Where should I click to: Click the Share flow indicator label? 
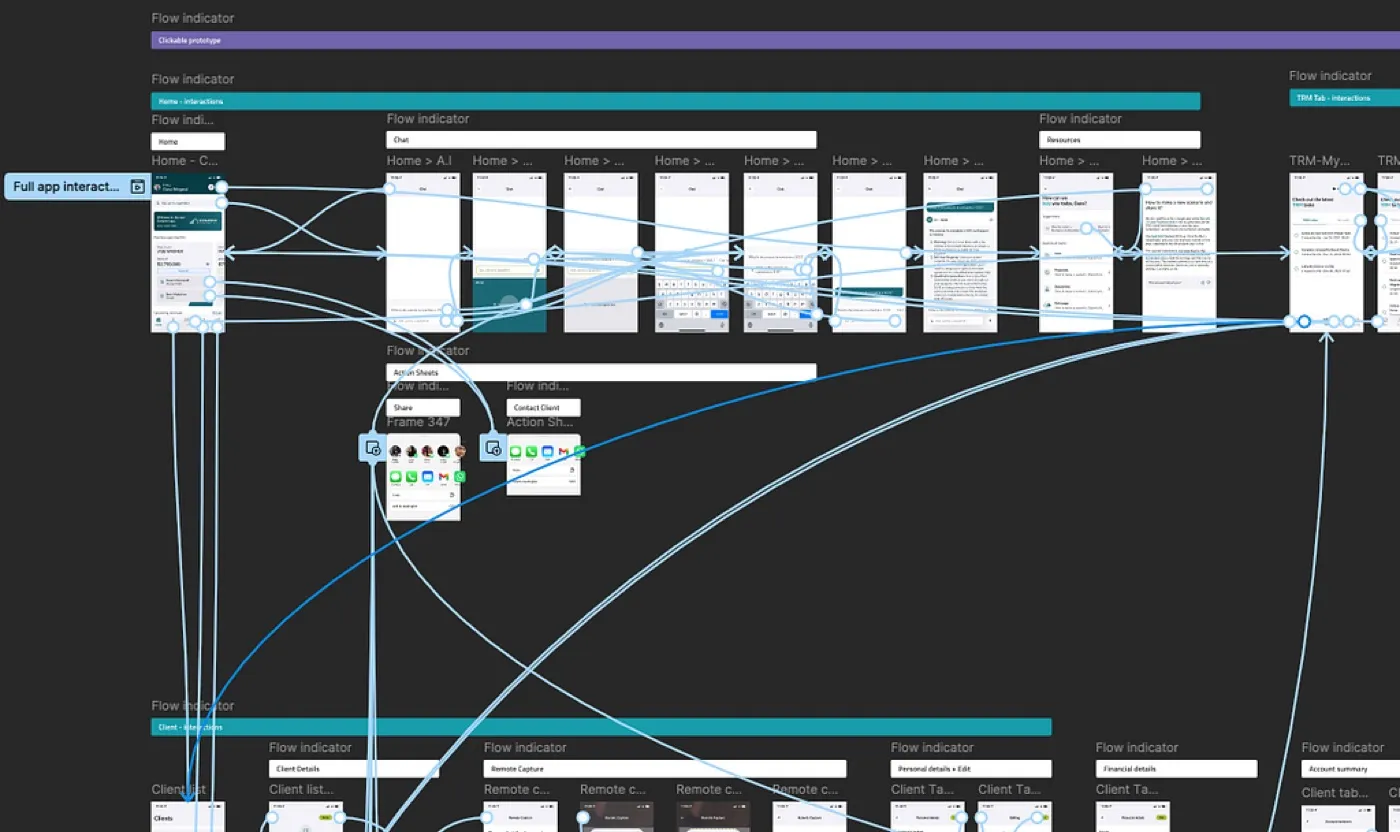click(x=423, y=407)
